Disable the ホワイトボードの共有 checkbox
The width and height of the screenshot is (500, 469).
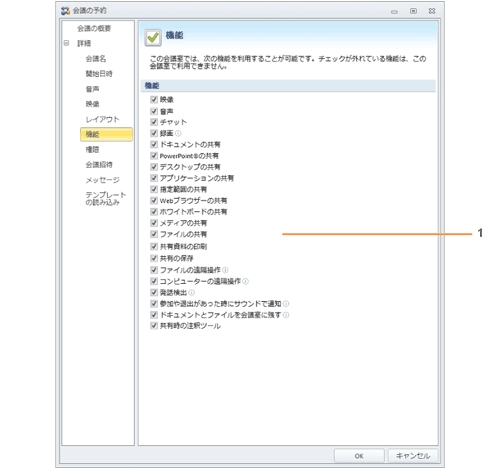tap(154, 212)
